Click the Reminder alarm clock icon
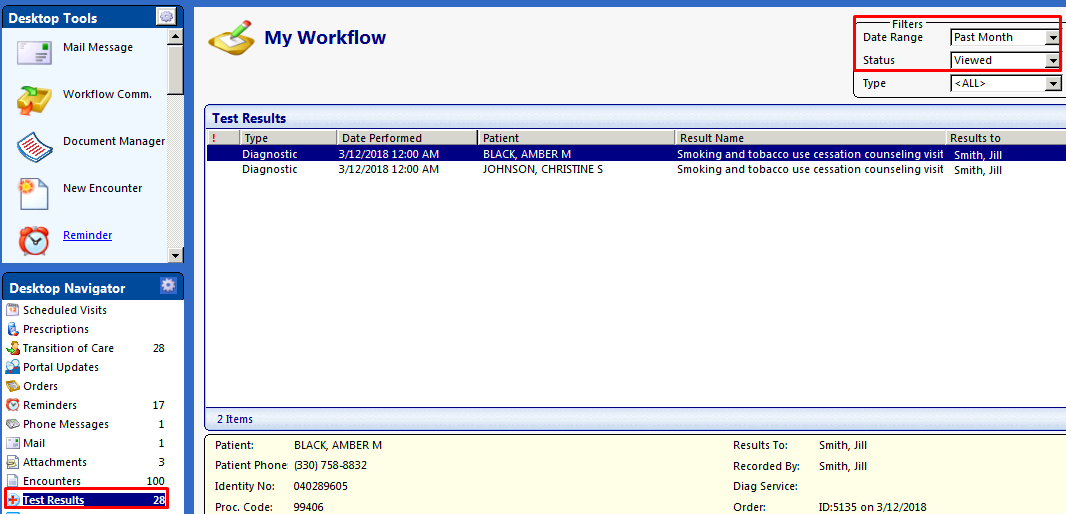 point(33,240)
